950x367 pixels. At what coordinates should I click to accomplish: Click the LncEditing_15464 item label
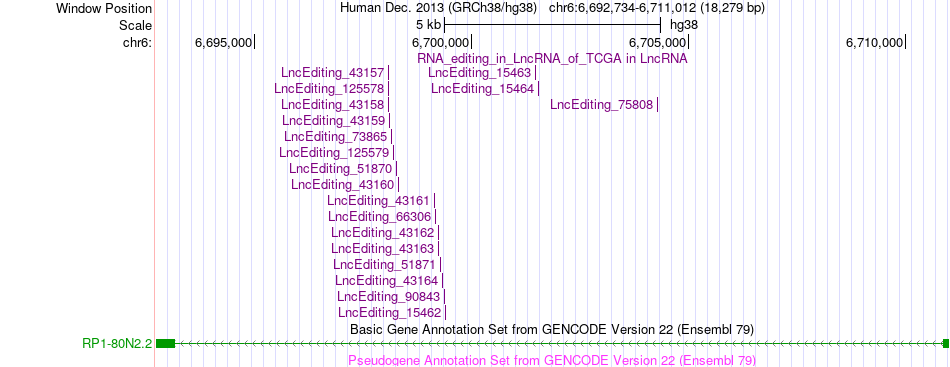483,89
